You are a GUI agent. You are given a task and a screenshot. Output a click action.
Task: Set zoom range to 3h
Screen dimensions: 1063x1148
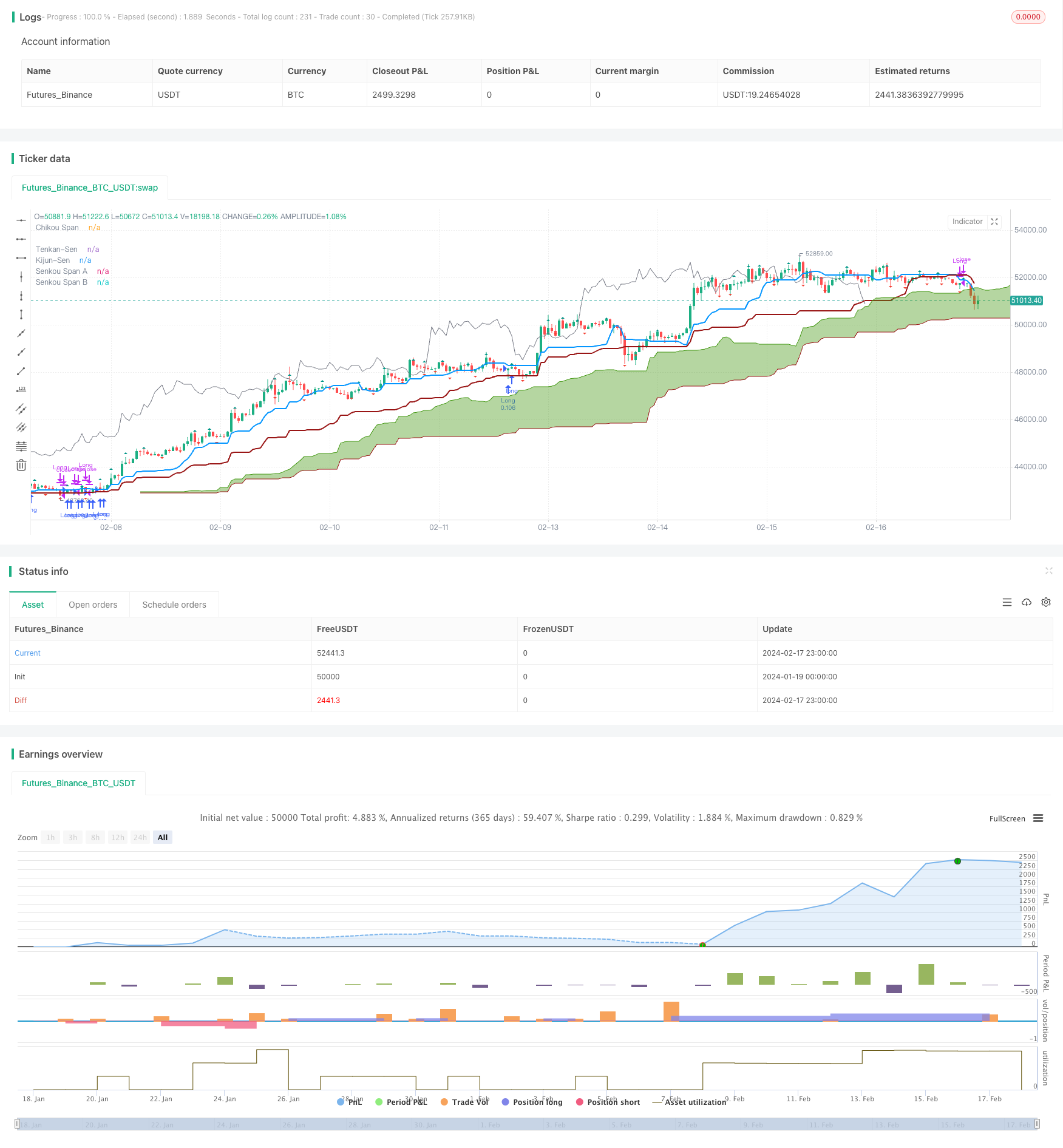[x=73, y=837]
